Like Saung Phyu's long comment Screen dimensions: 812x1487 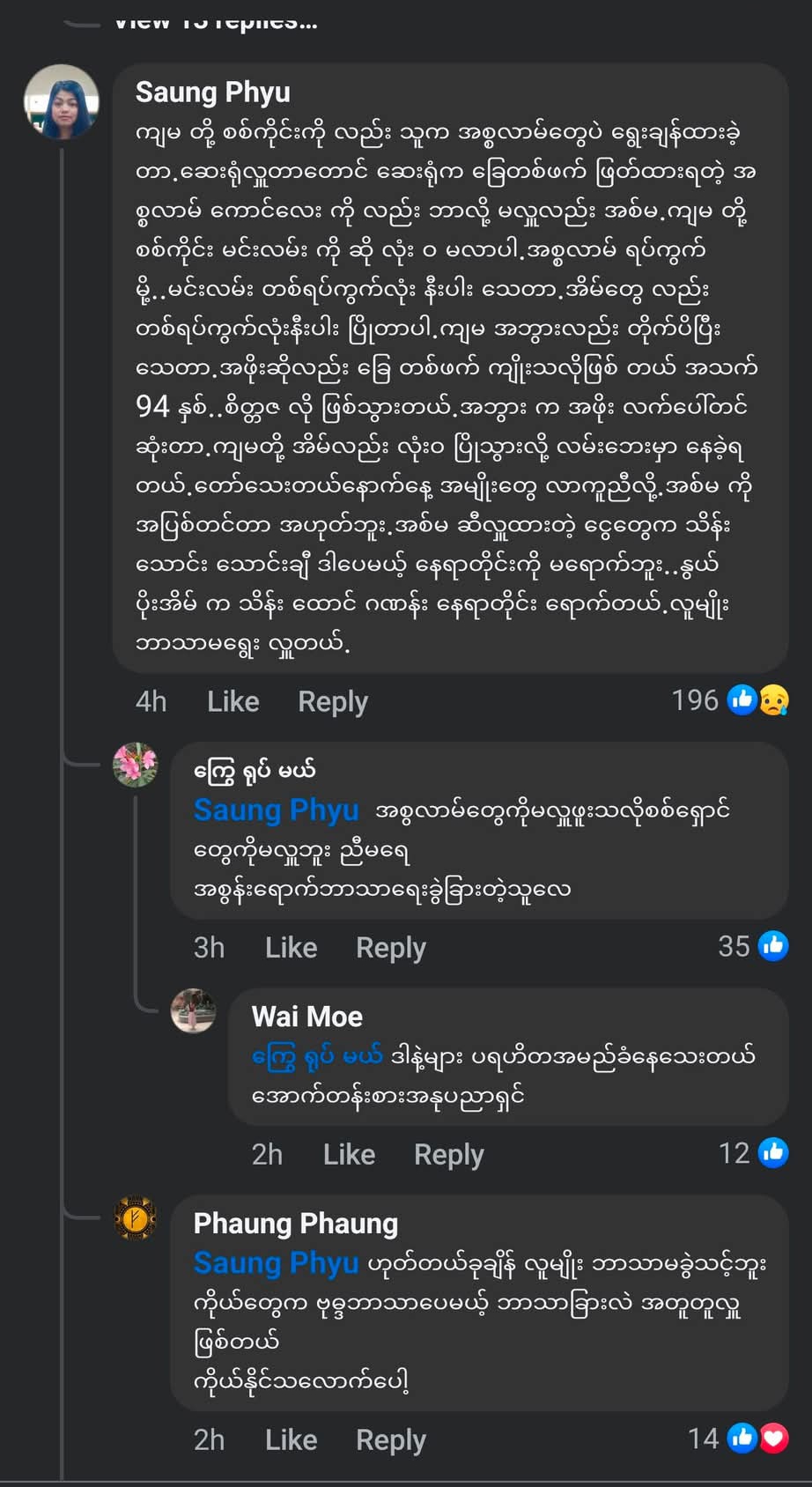click(x=233, y=701)
